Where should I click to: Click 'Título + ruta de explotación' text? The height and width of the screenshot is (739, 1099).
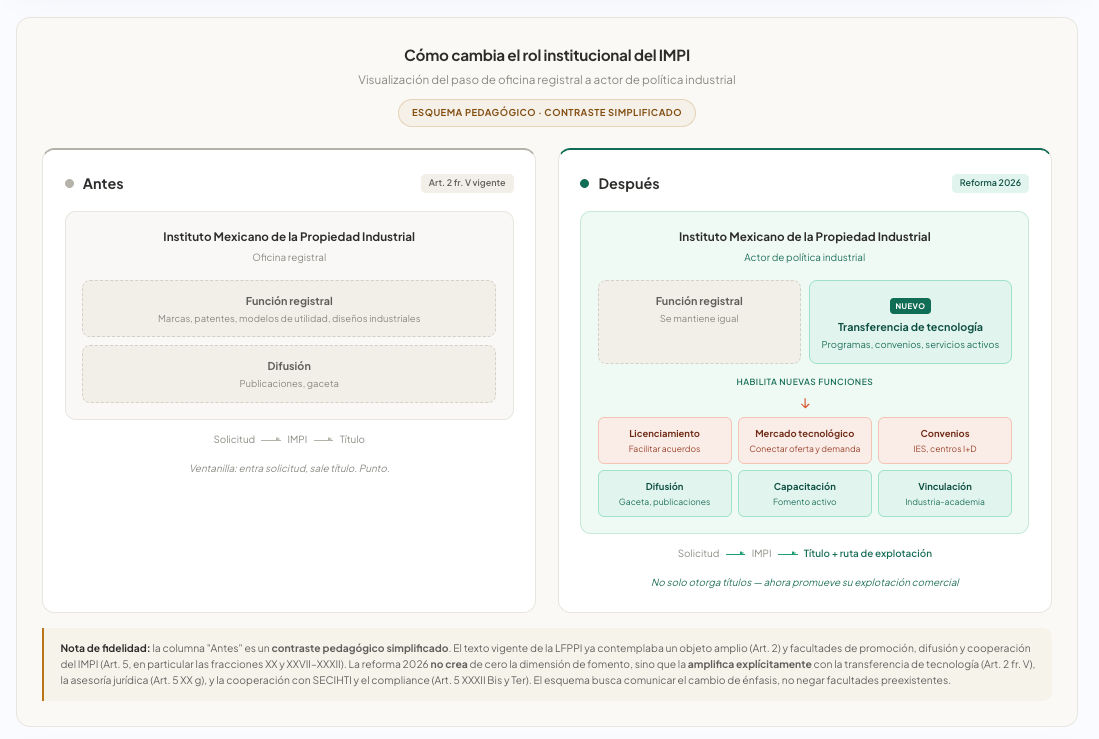coord(868,553)
